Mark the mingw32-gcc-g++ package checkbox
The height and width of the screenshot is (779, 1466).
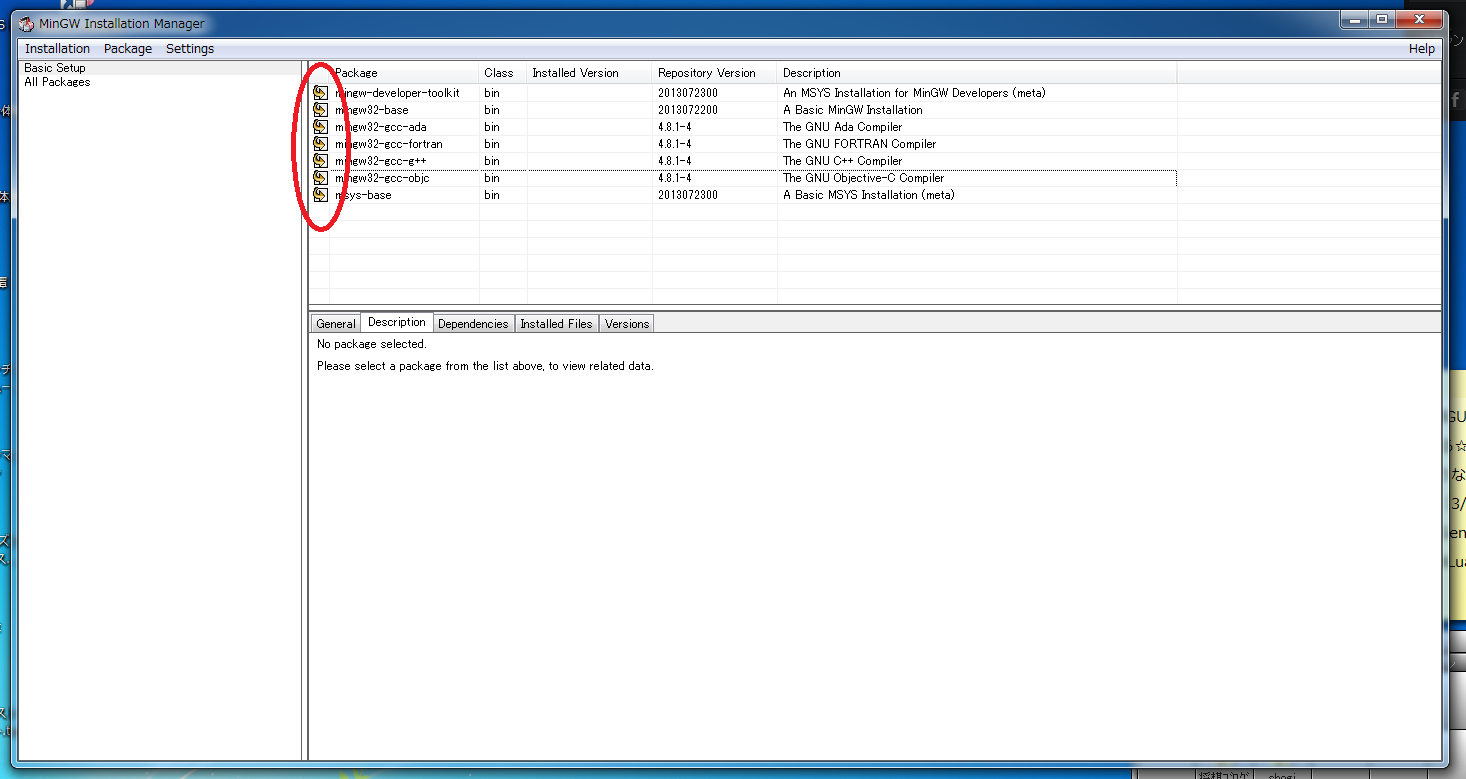(320, 161)
